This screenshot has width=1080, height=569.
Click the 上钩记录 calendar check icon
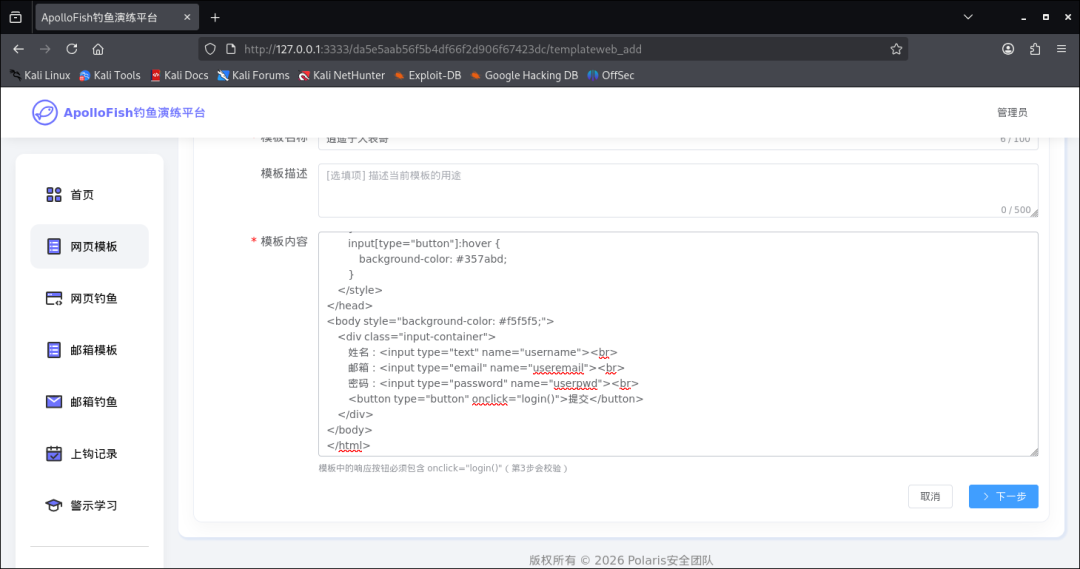click(54, 453)
